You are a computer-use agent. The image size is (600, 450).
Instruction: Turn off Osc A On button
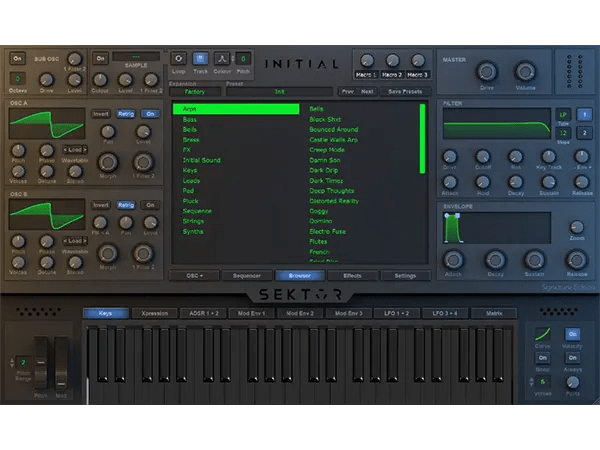click(x=150, y=114)
